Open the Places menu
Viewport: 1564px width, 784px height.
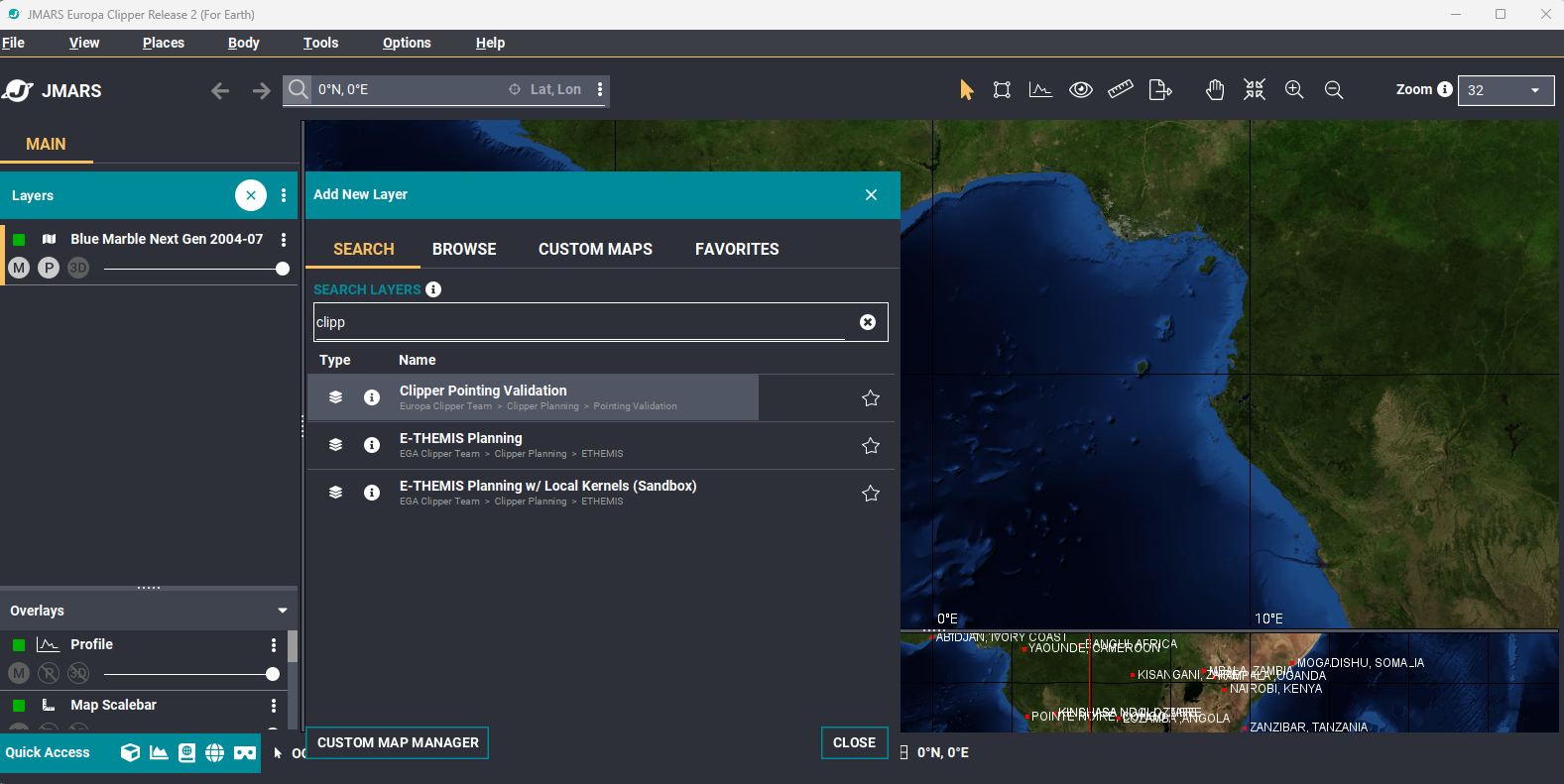[x=164, y=43]
